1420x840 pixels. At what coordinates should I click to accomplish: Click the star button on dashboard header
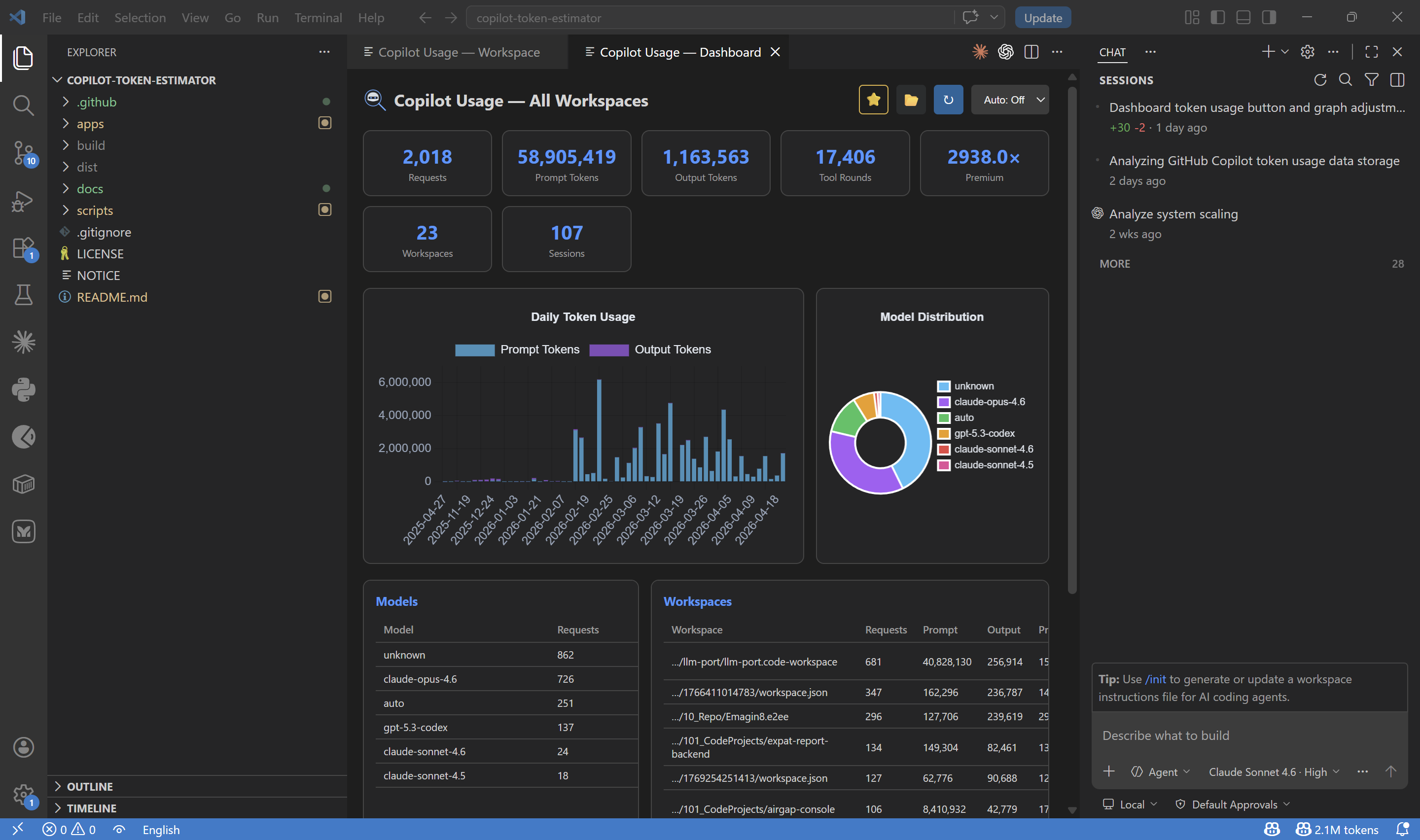[873, 100]
